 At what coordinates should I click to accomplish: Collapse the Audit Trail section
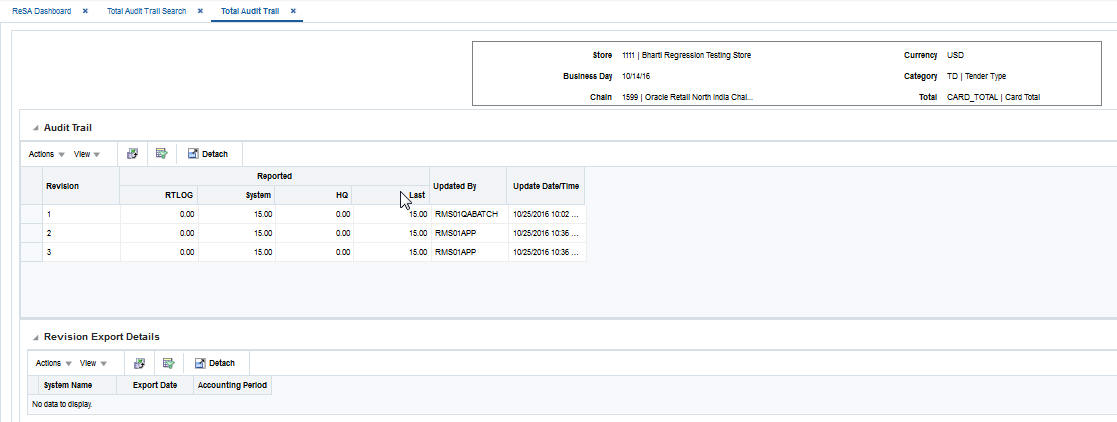pyautogui.click(x=35, y=128)
